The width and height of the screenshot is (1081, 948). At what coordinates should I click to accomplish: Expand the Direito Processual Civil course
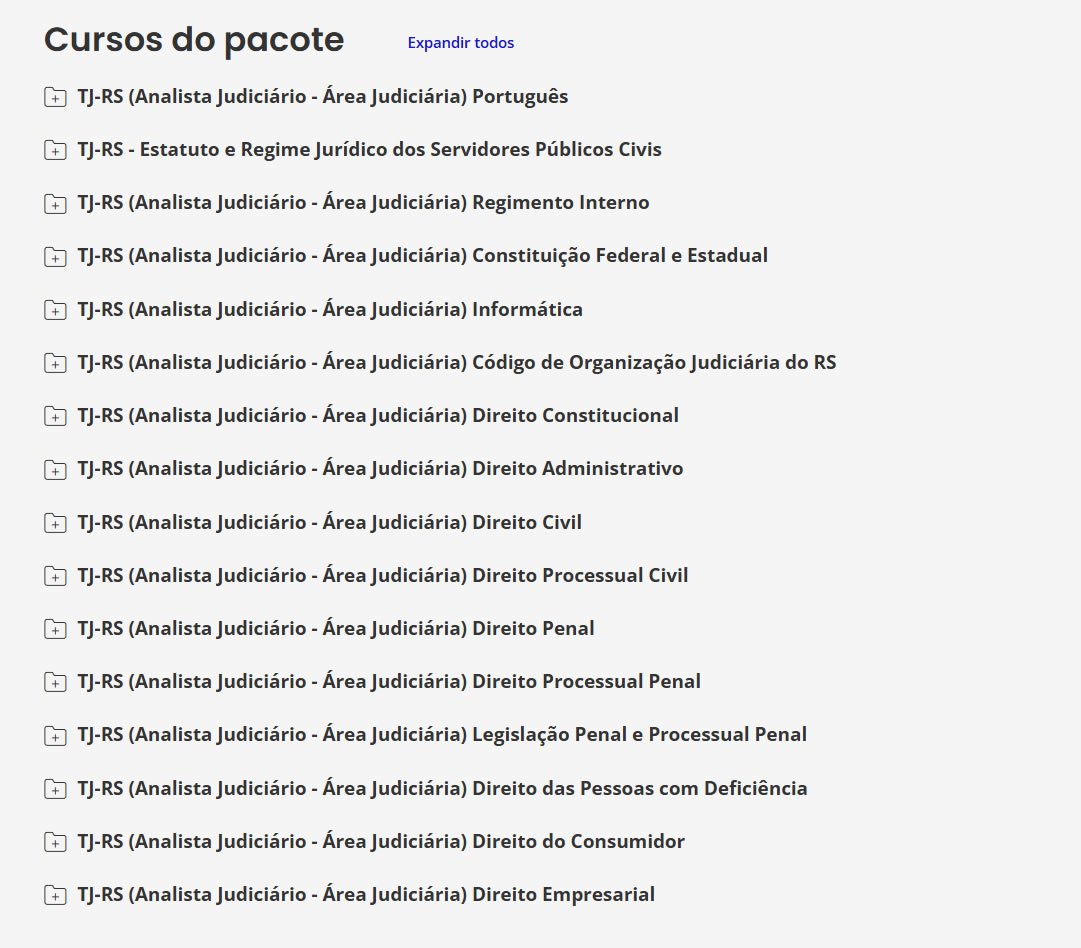click(x=382, y=575)
